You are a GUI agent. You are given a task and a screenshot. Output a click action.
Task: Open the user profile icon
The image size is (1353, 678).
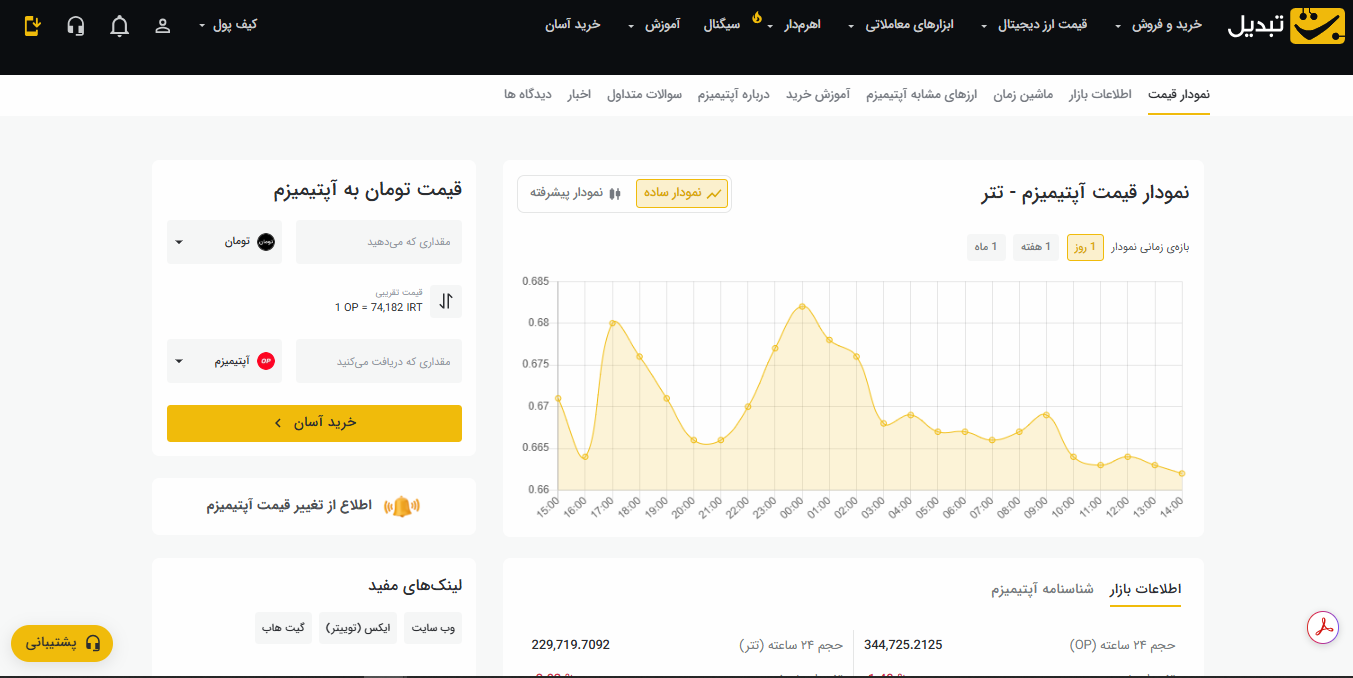point(162,26)
